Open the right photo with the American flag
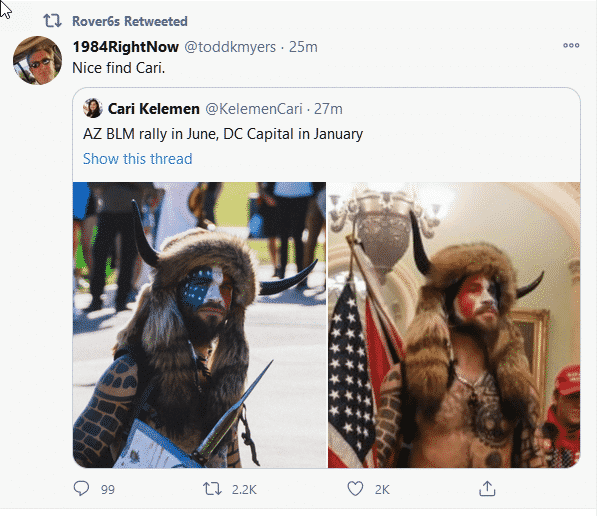606x516 pixels. click(x=453, y=325)
